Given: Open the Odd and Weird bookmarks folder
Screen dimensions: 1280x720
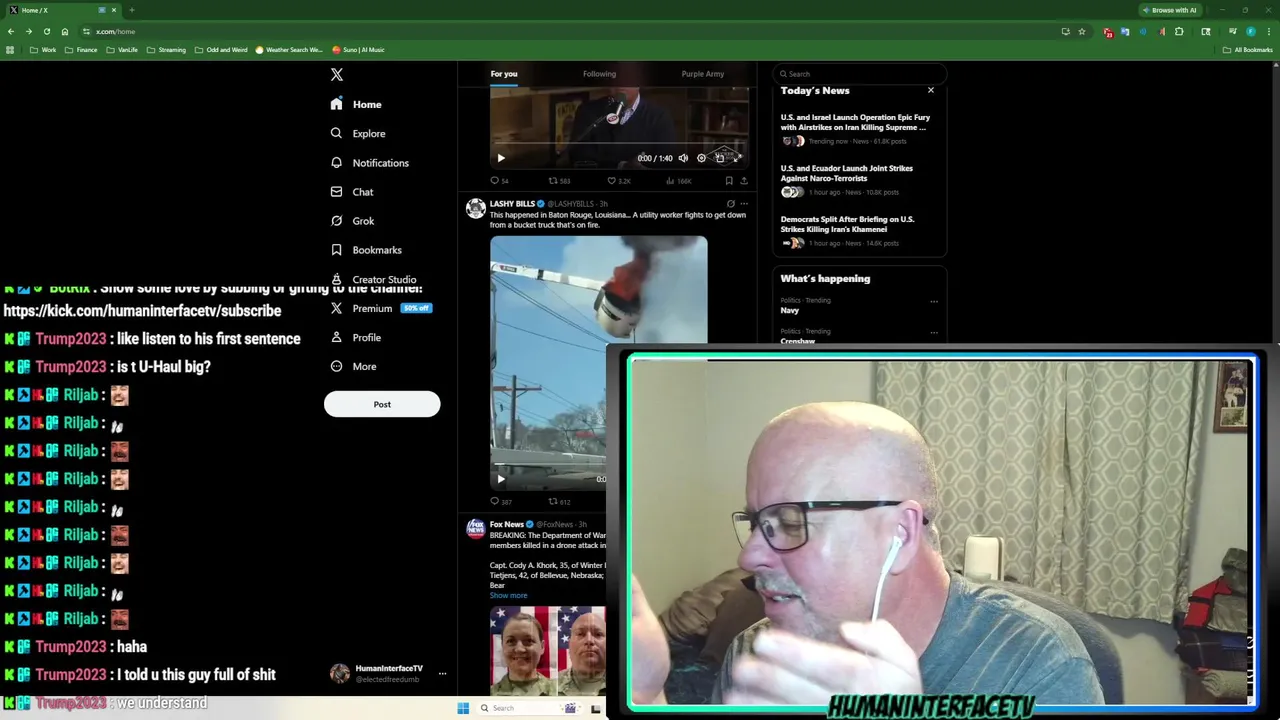Looking at the screenshot, I should tap(221, 50).
